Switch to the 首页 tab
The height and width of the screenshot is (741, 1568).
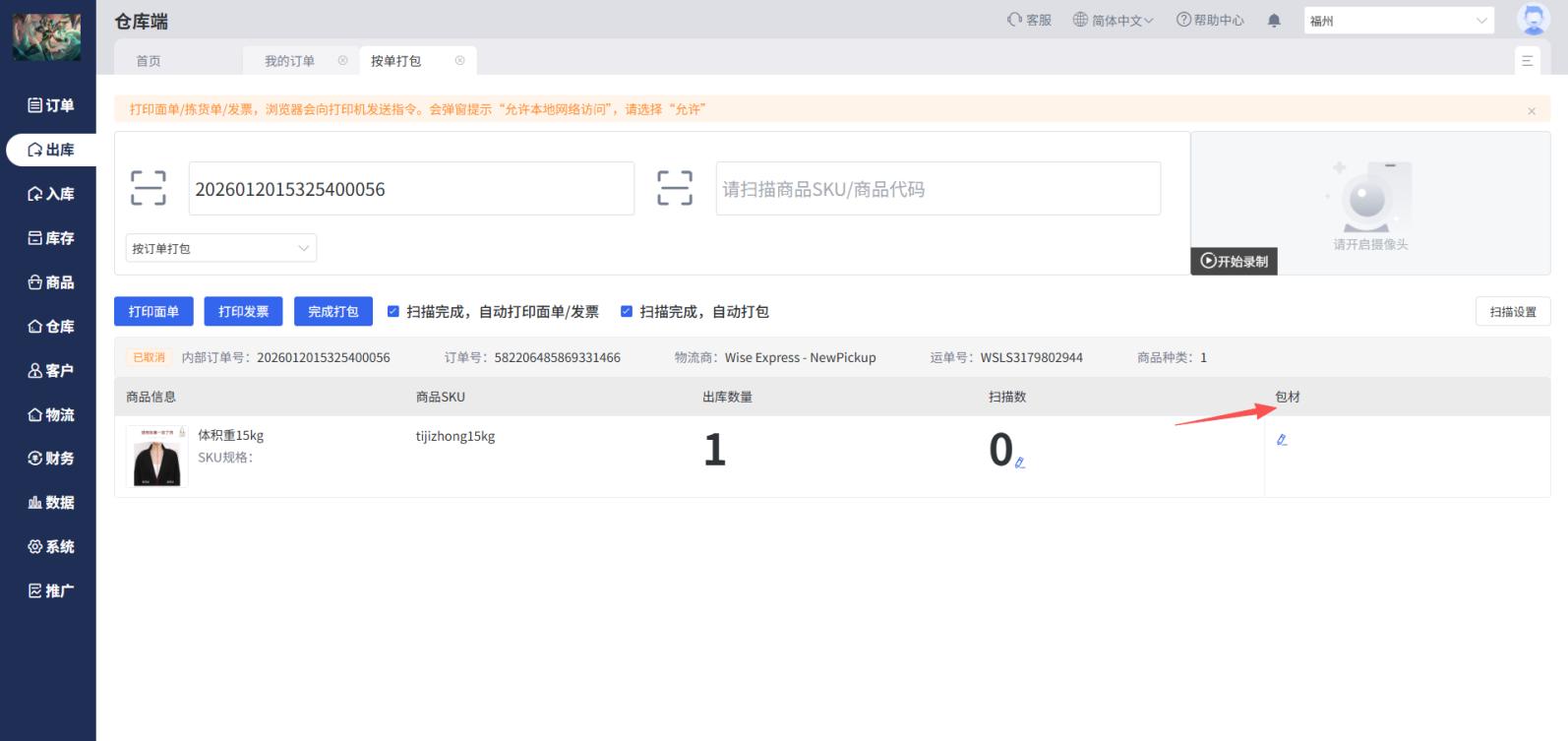tap(149, 61)
